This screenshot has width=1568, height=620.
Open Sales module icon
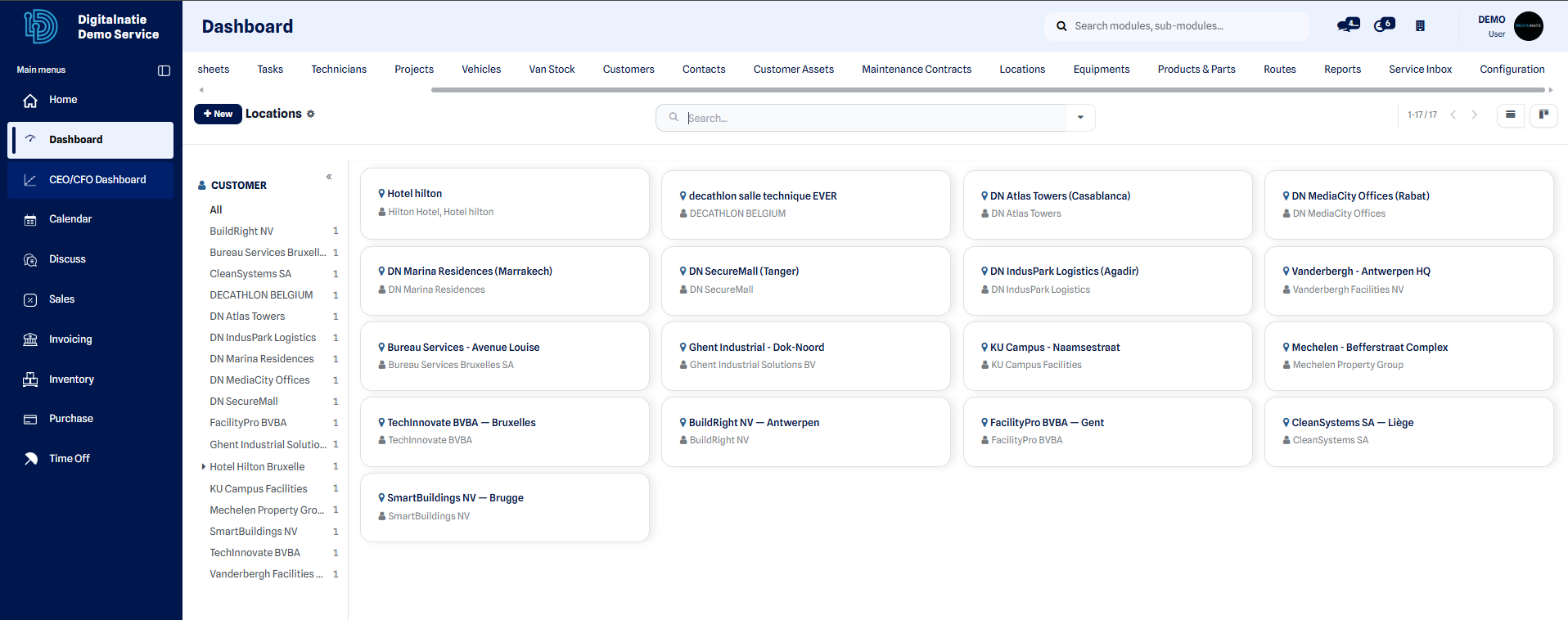click(x=30, y=299)
